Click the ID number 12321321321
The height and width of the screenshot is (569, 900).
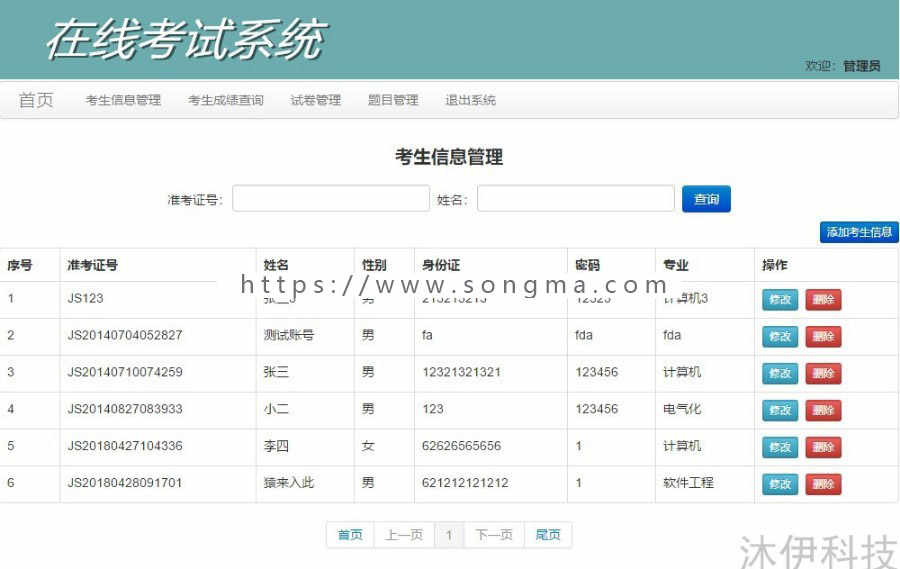[x=461, y=372]
